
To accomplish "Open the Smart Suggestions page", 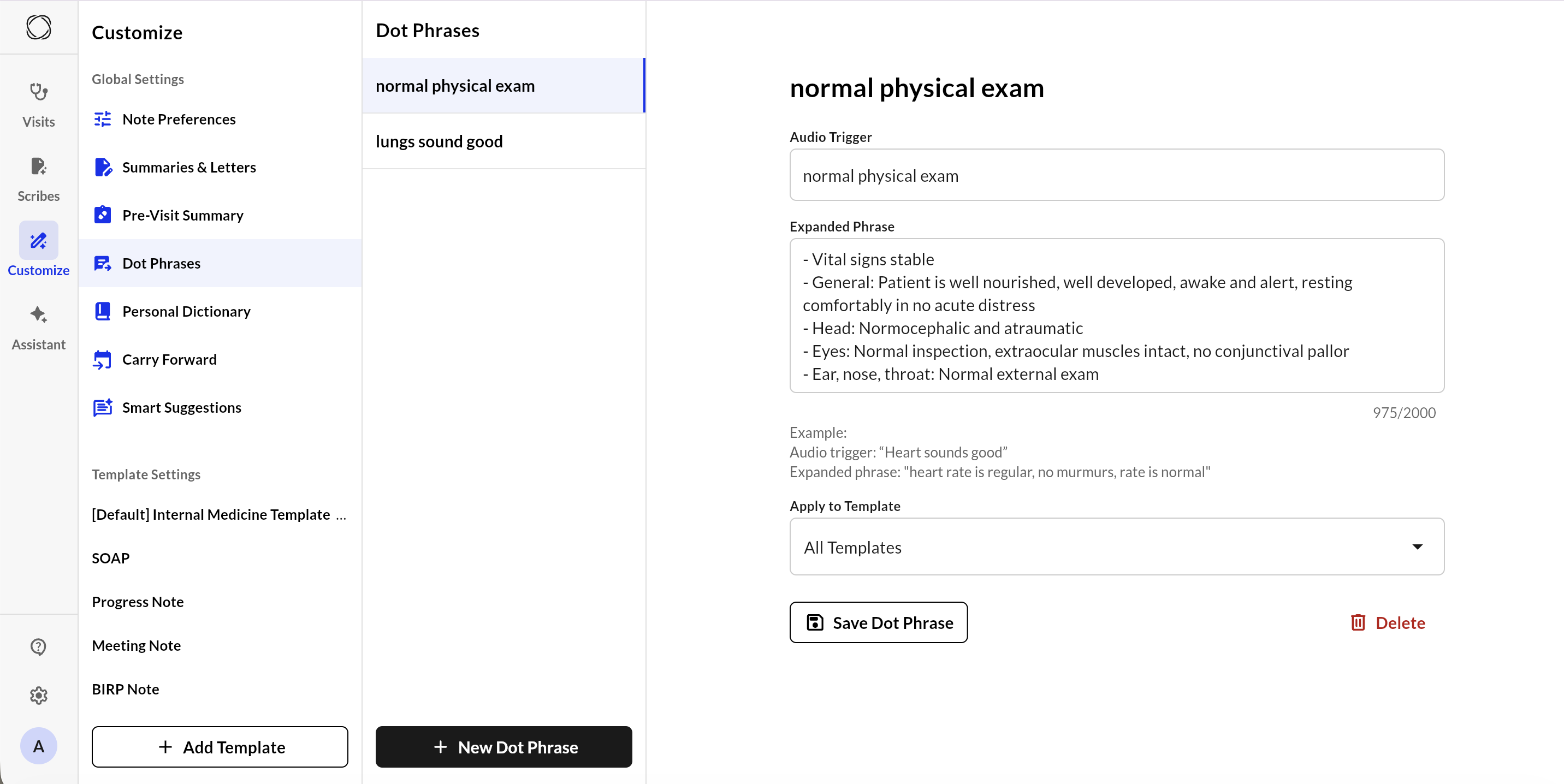I will (181, 408).
